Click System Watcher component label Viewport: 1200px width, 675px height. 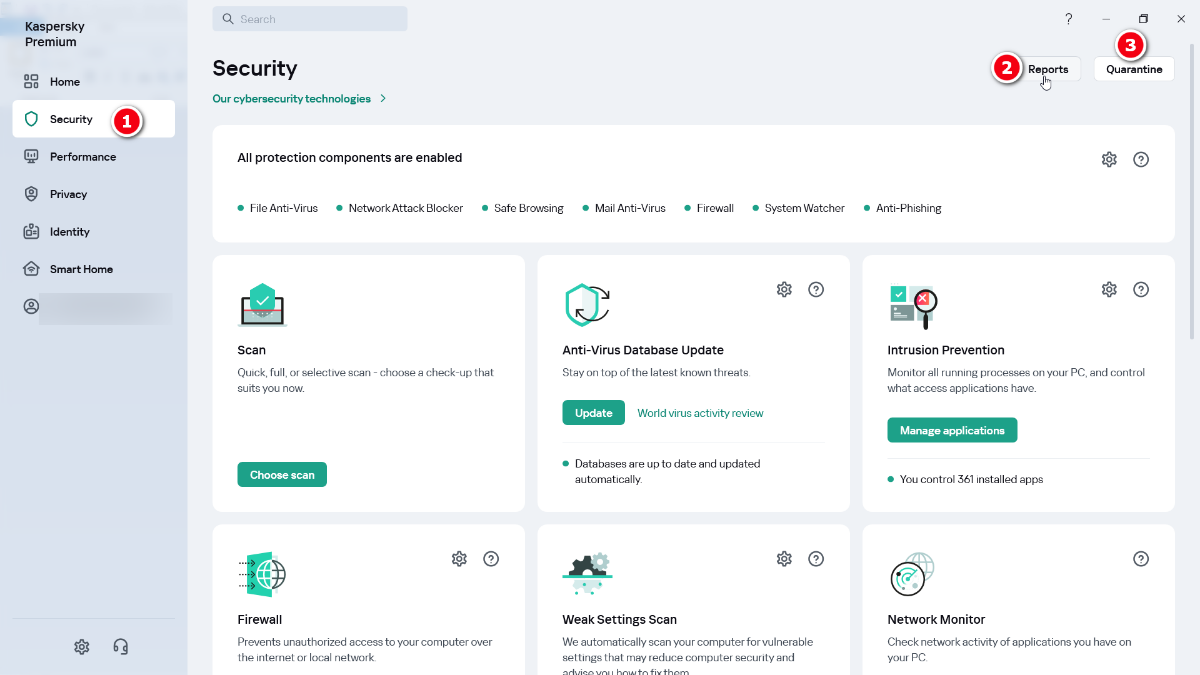click(805, 208)
